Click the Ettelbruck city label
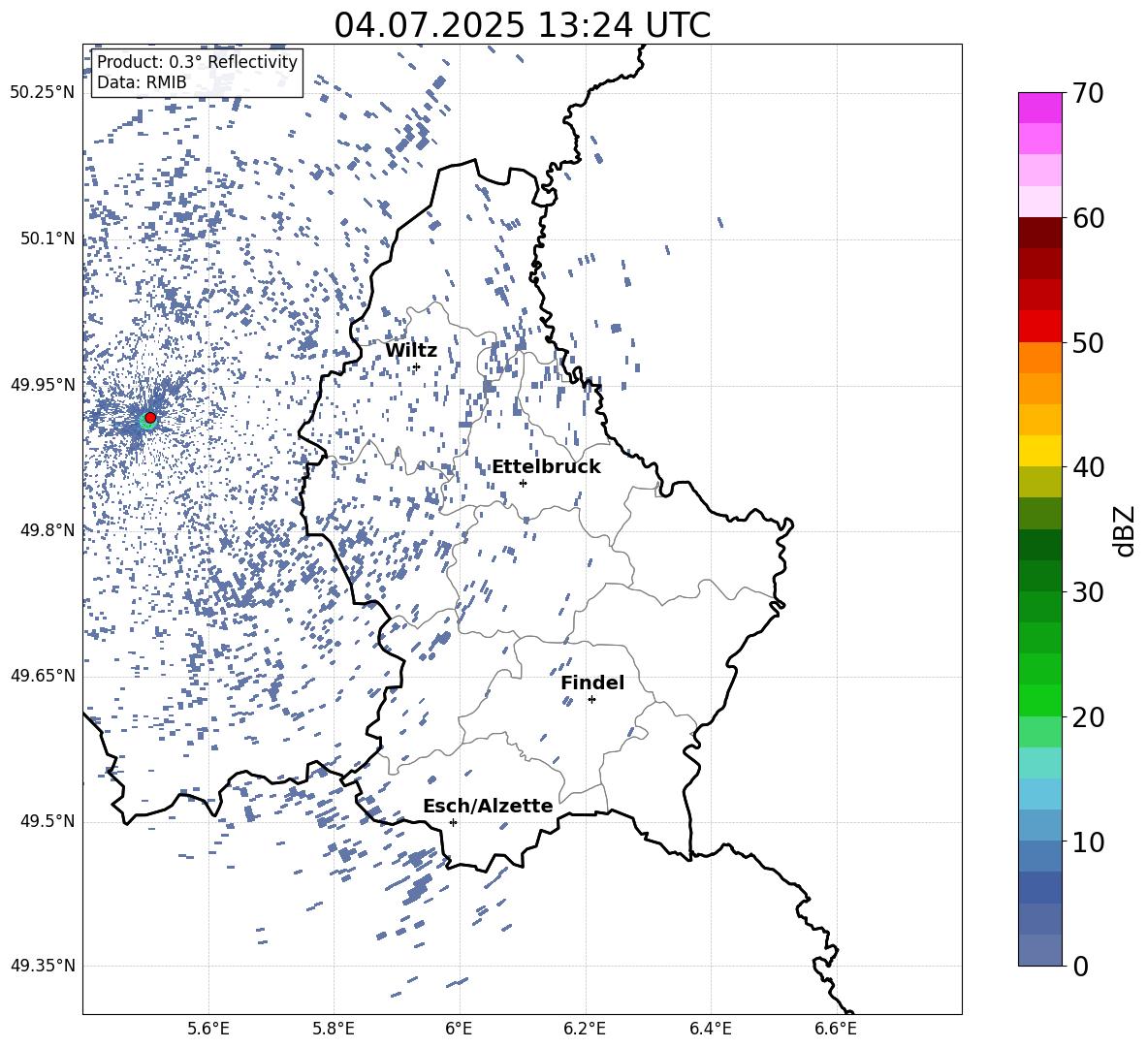 click(546, 467)
